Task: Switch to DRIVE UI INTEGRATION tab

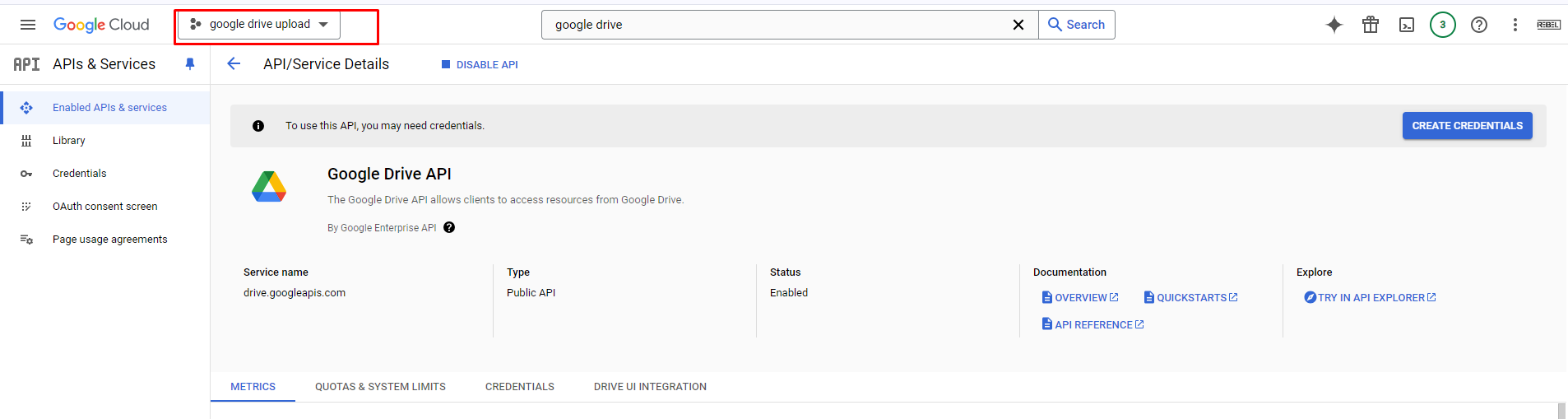Action: [x=650, y=387]
